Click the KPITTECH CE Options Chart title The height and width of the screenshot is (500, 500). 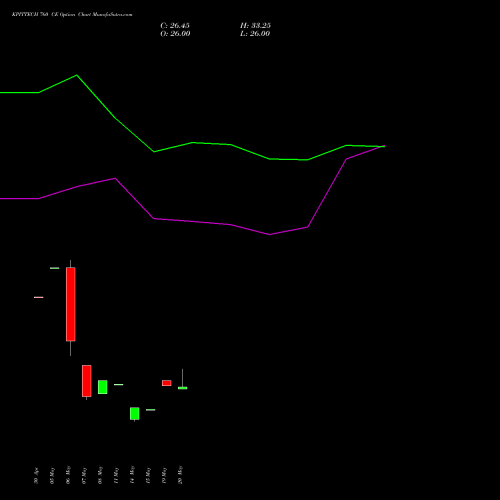tap(72, 15)
